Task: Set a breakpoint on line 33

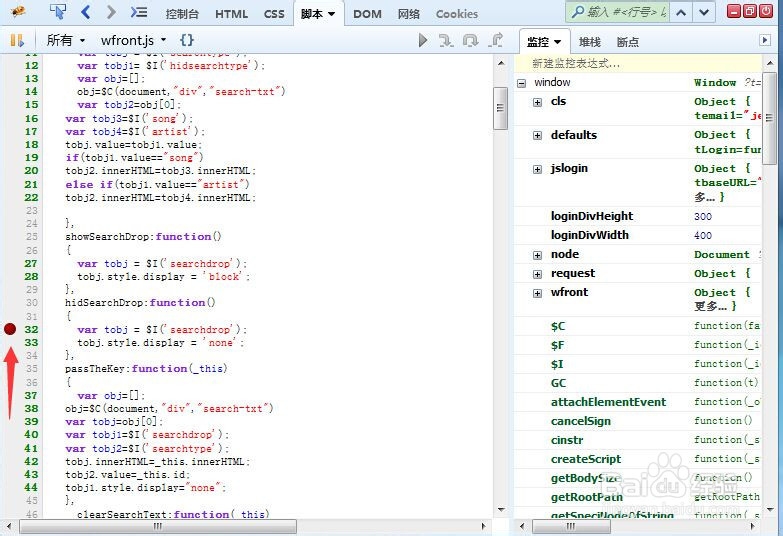Action: point(10,342)
